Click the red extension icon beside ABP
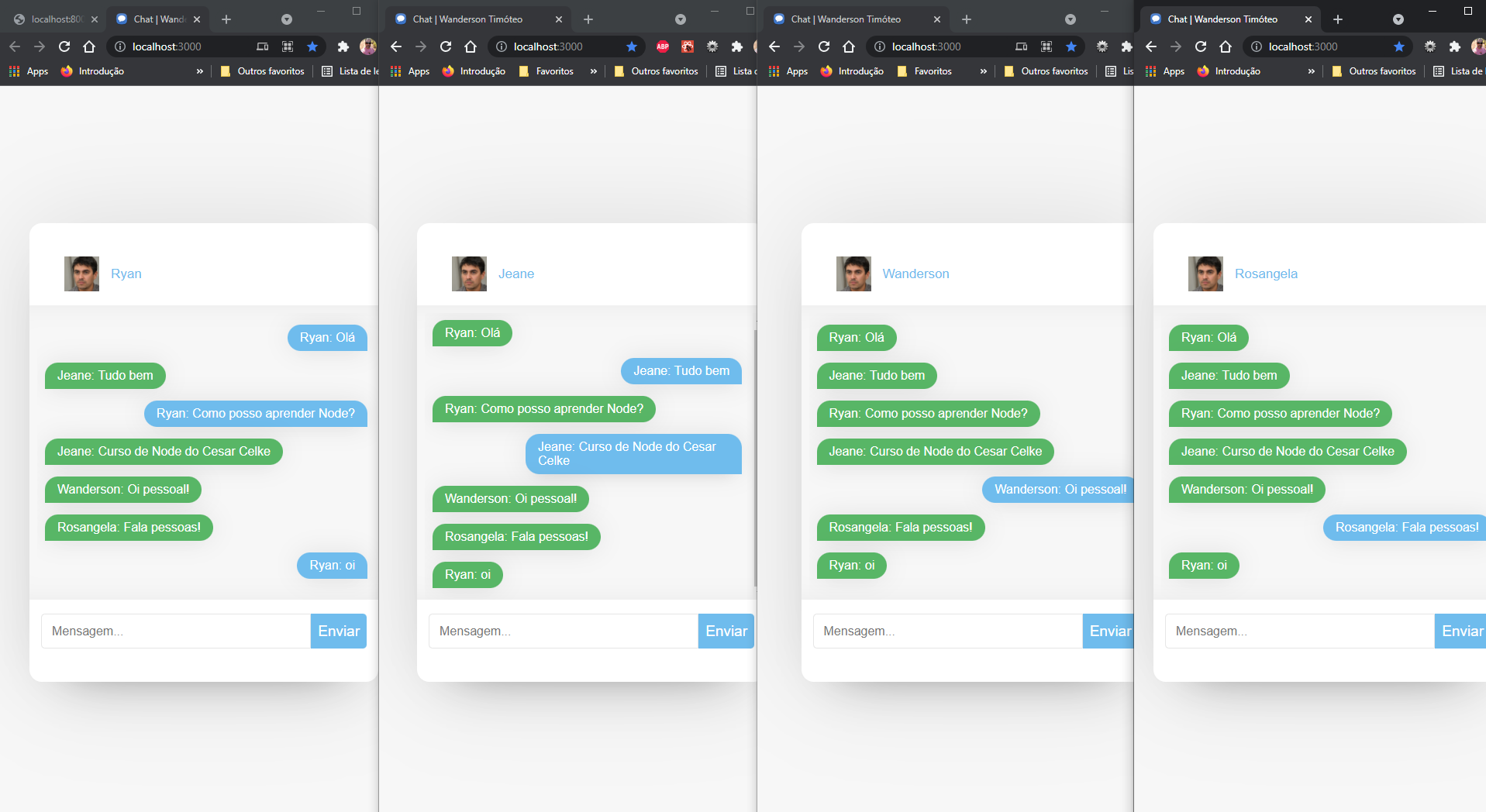This screenshot has width=1486, height=812. click(x=688, y=46)
